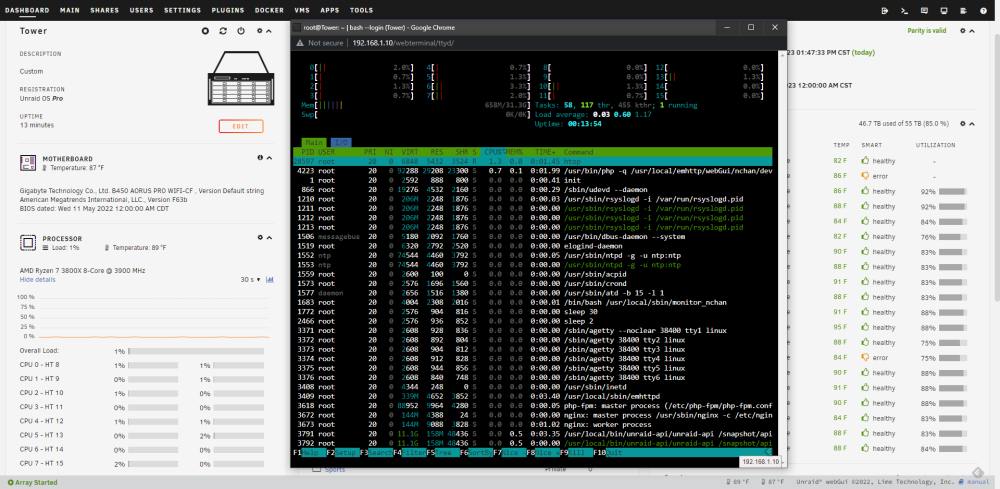Open the help question mark icon
The height and width of the screenshot is (489, 1000).
pyautogui.click(x=983, y=10)
